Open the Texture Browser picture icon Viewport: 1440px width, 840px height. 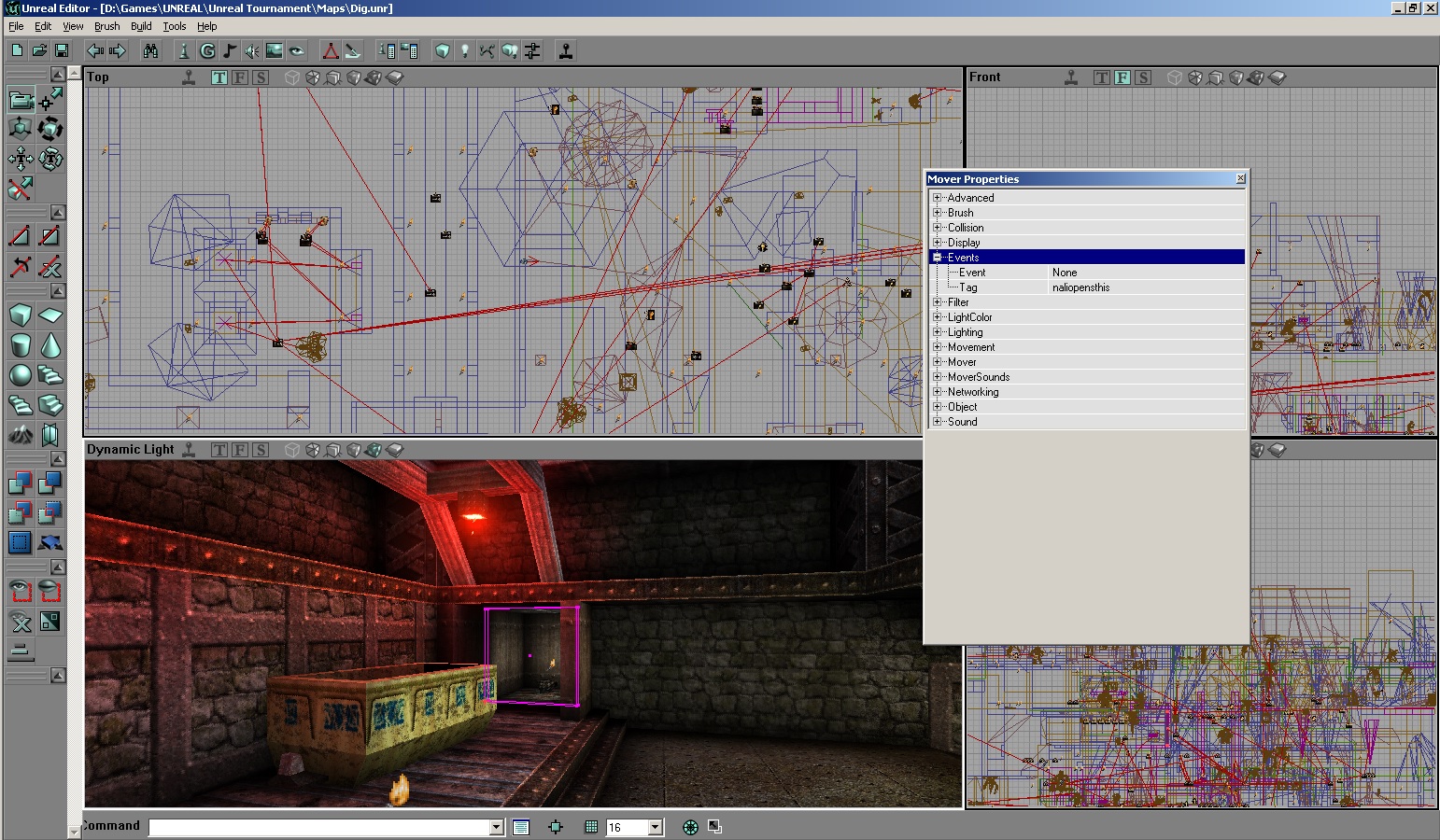point(275,51)
